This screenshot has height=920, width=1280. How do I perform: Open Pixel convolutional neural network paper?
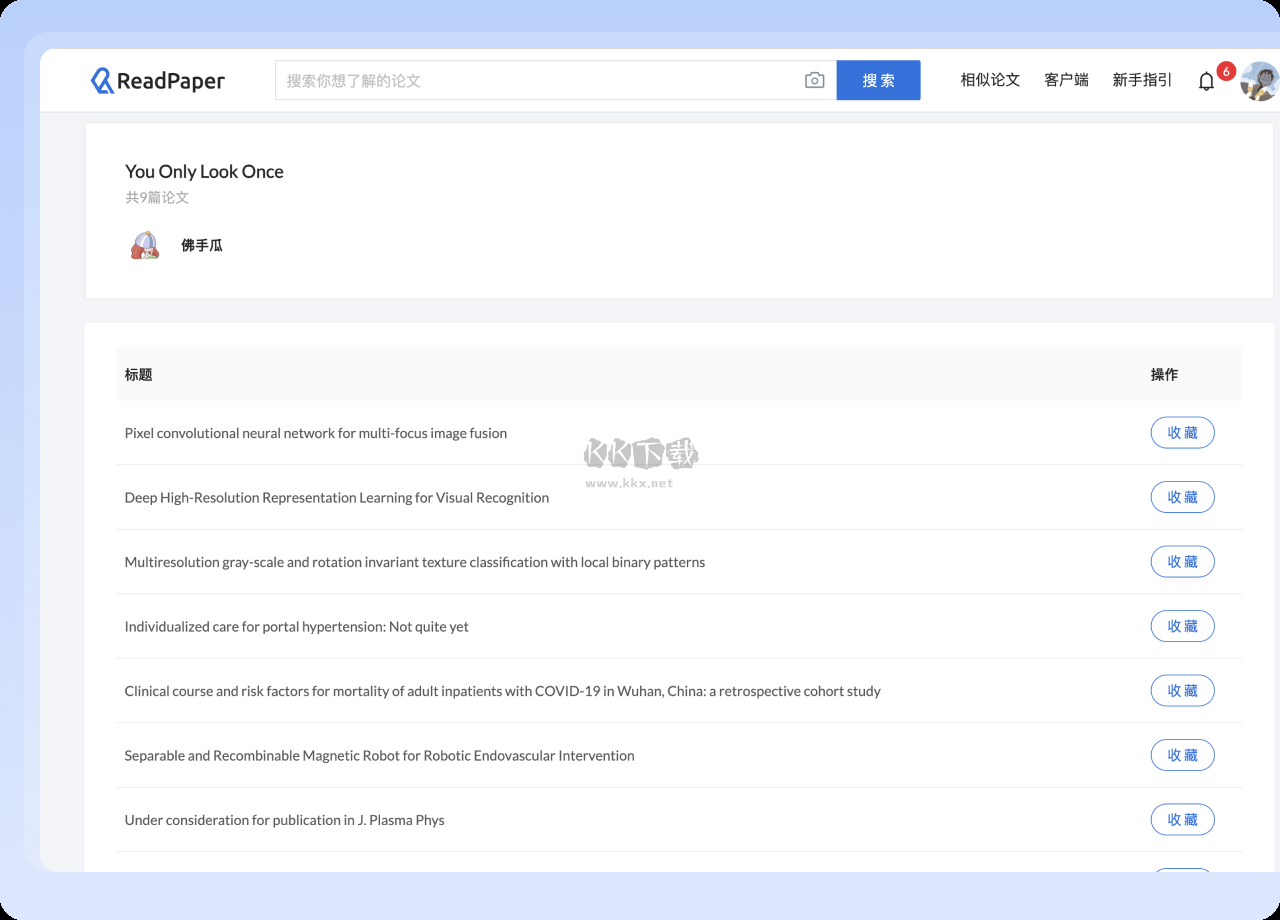click(316, 433)
